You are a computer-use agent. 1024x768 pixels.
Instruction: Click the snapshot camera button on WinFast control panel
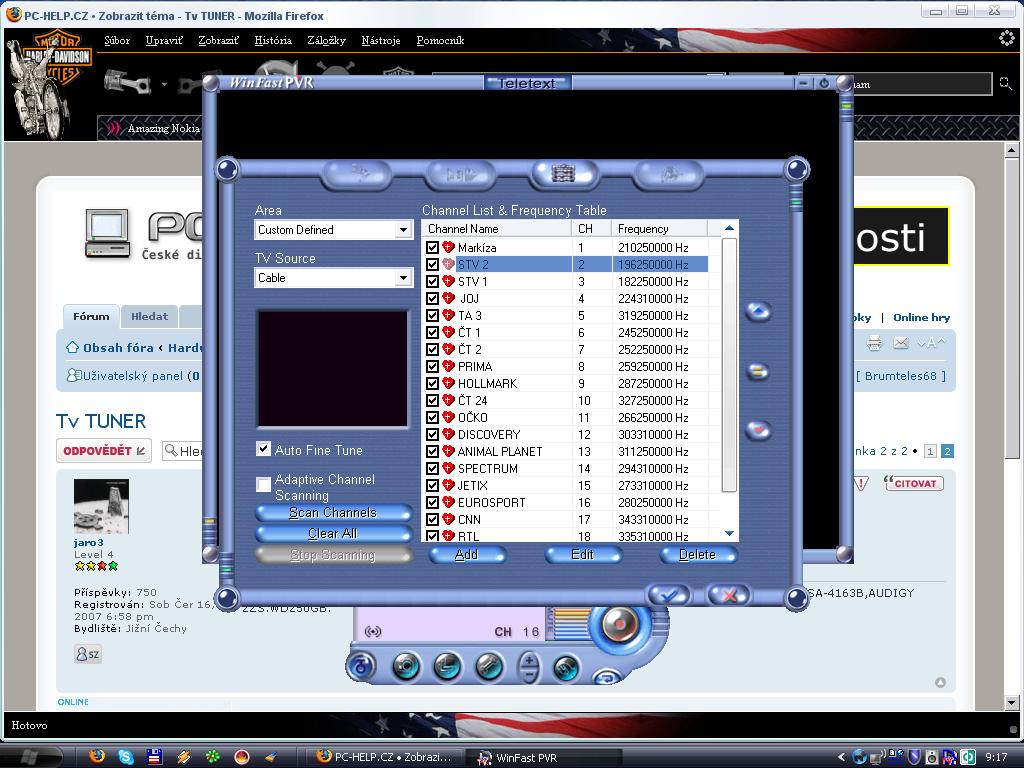(406, 665)
